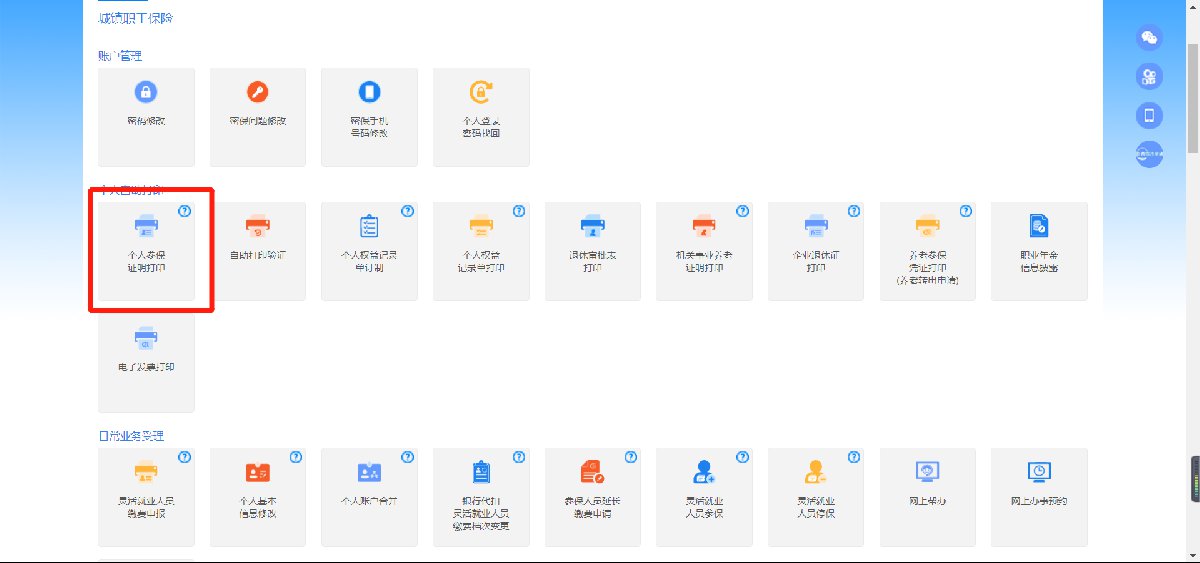The image size is (1200, 563).
Task: Show help for 企业退休证打印 card
Action: click(854, 211)
